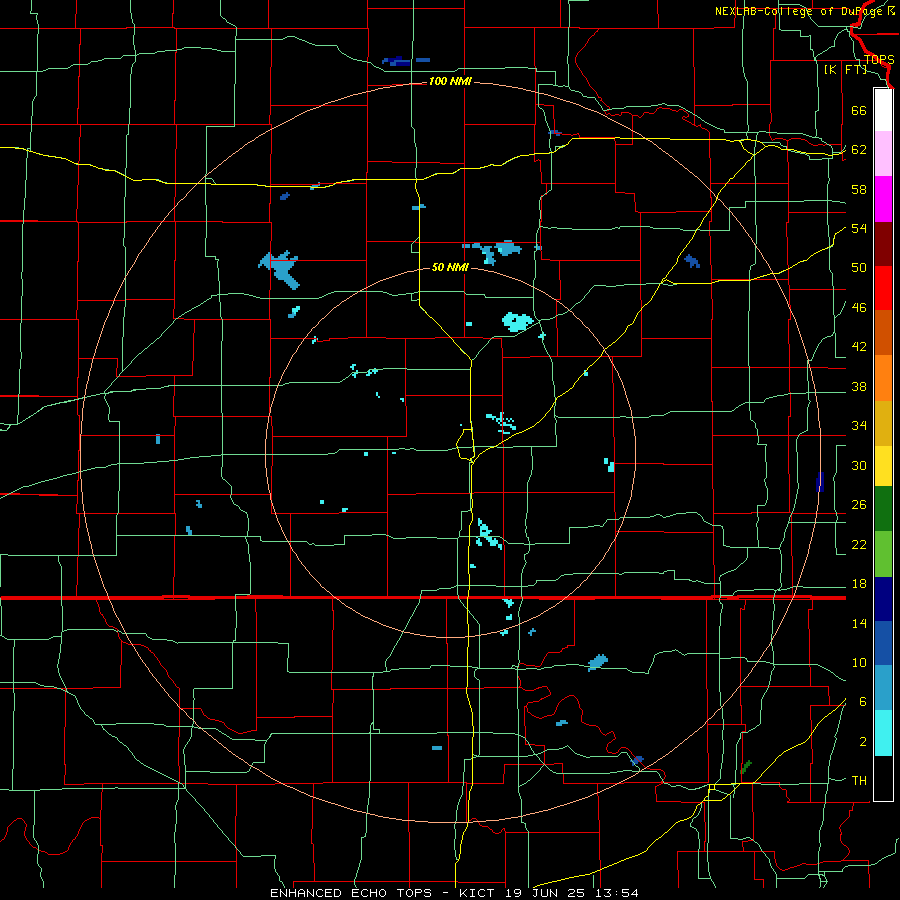The height and width of the screenshot is (900, 900).
Task: Click the light pink swatch on the scale
Action: 883,154
